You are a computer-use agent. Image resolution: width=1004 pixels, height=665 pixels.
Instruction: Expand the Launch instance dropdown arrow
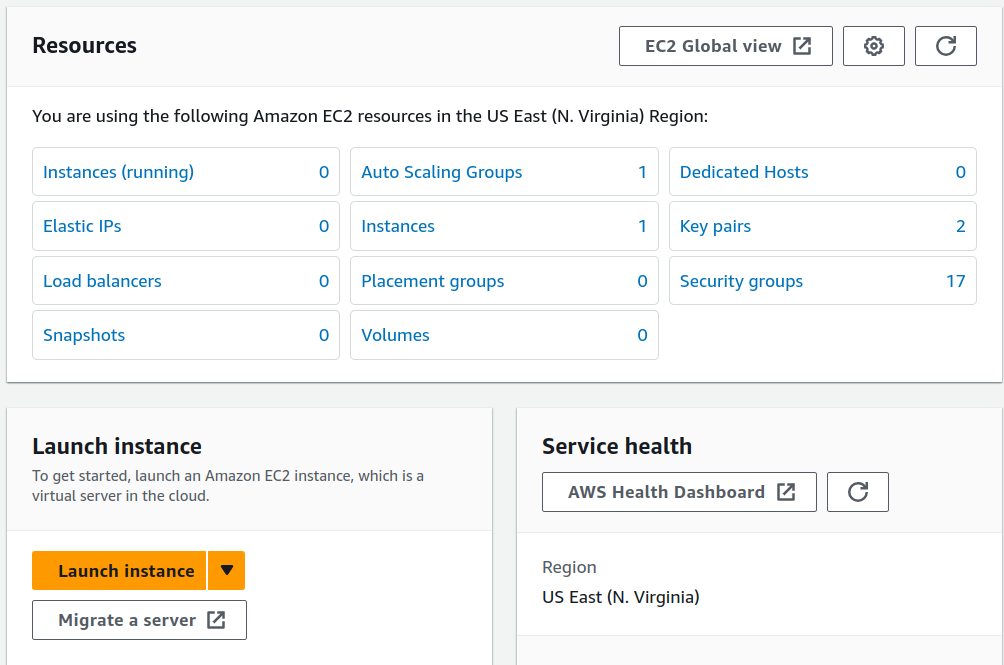pyautogui.click(x=226, y=570)
